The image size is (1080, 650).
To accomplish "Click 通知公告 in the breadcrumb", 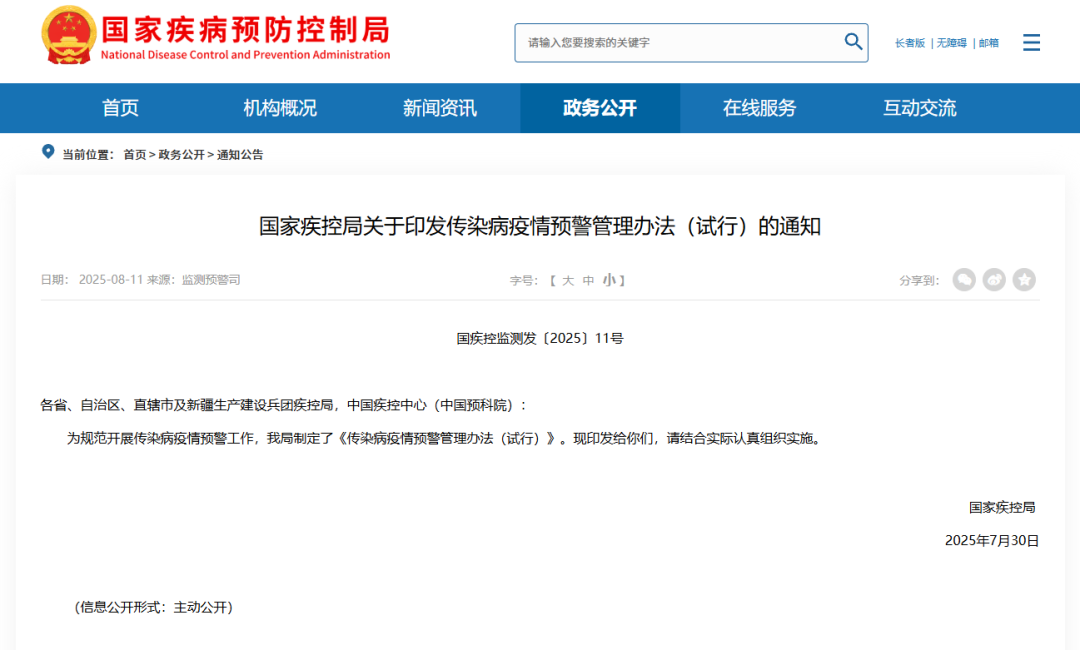I will pos(240,155).
